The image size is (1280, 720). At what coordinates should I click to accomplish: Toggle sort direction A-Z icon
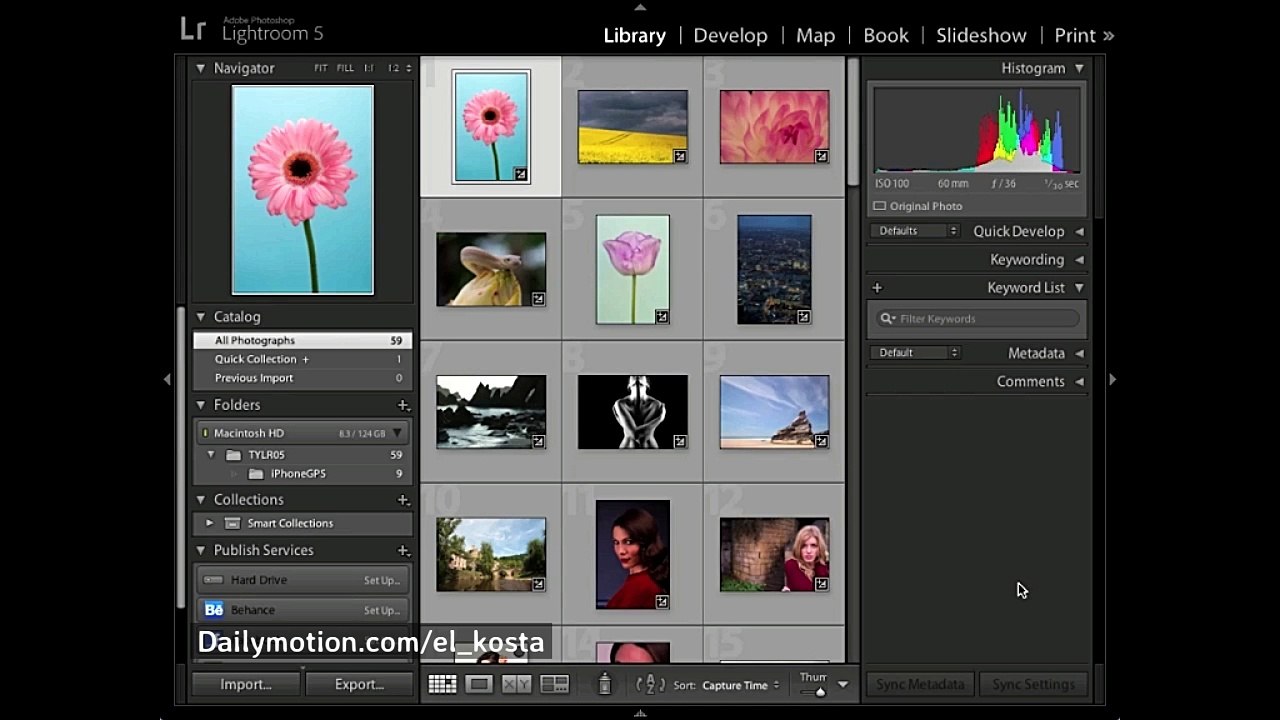click(x=650, y=685)
